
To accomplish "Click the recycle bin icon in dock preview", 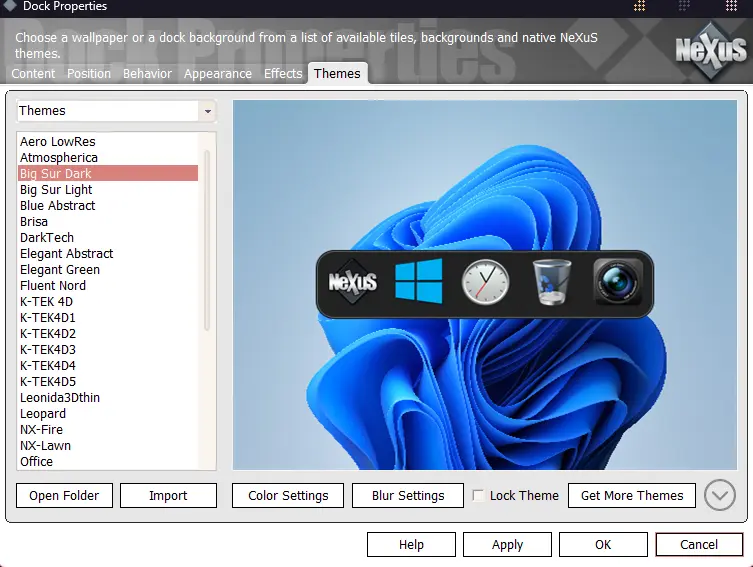I will pyautogui.click(x=552, y=282).
